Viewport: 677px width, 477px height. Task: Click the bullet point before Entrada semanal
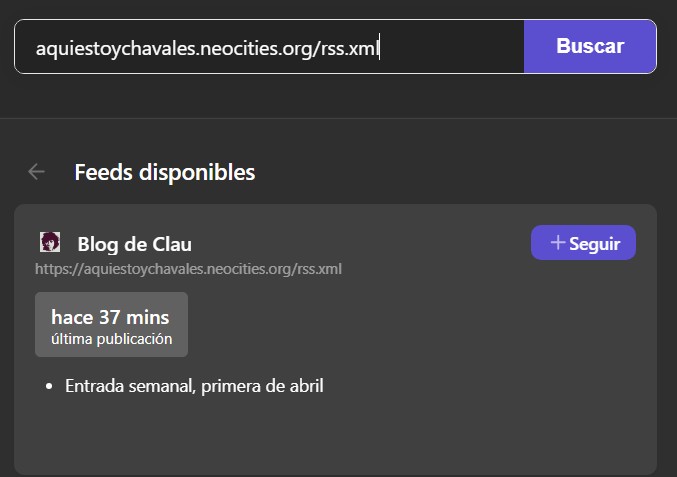click(x=50, y=386)
